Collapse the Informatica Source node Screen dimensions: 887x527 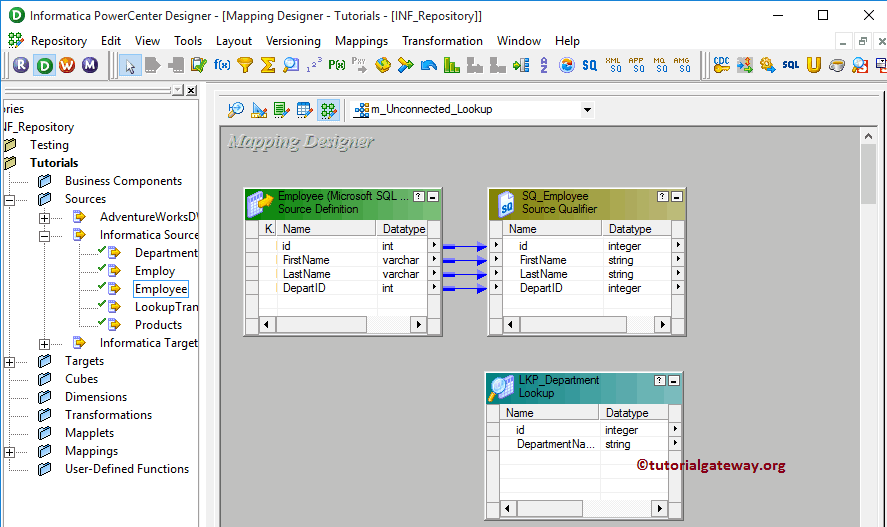[45, 236]
